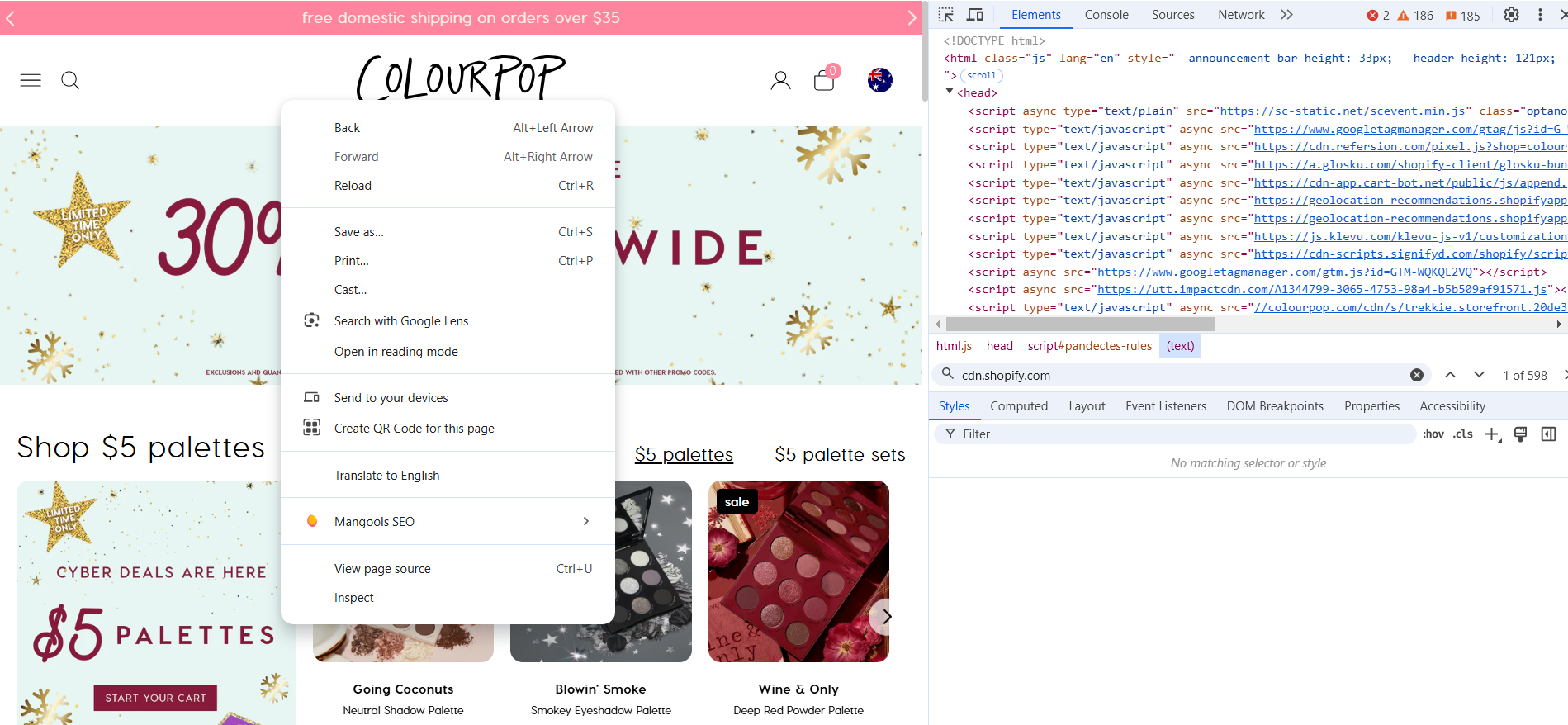Click the scroll badge on html element
The height and width of the screenshot is (725, 1568).
coord(982,75)
